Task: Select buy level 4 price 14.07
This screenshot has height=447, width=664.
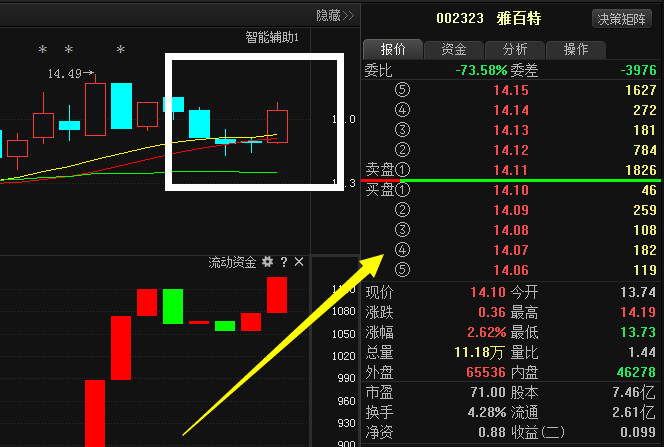Action: 511,250
